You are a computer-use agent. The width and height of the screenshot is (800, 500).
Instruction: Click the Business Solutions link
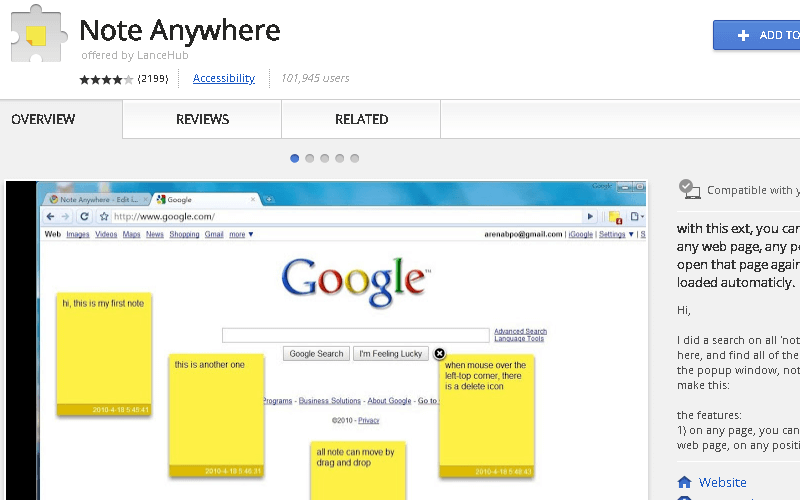tap(330, 401)
